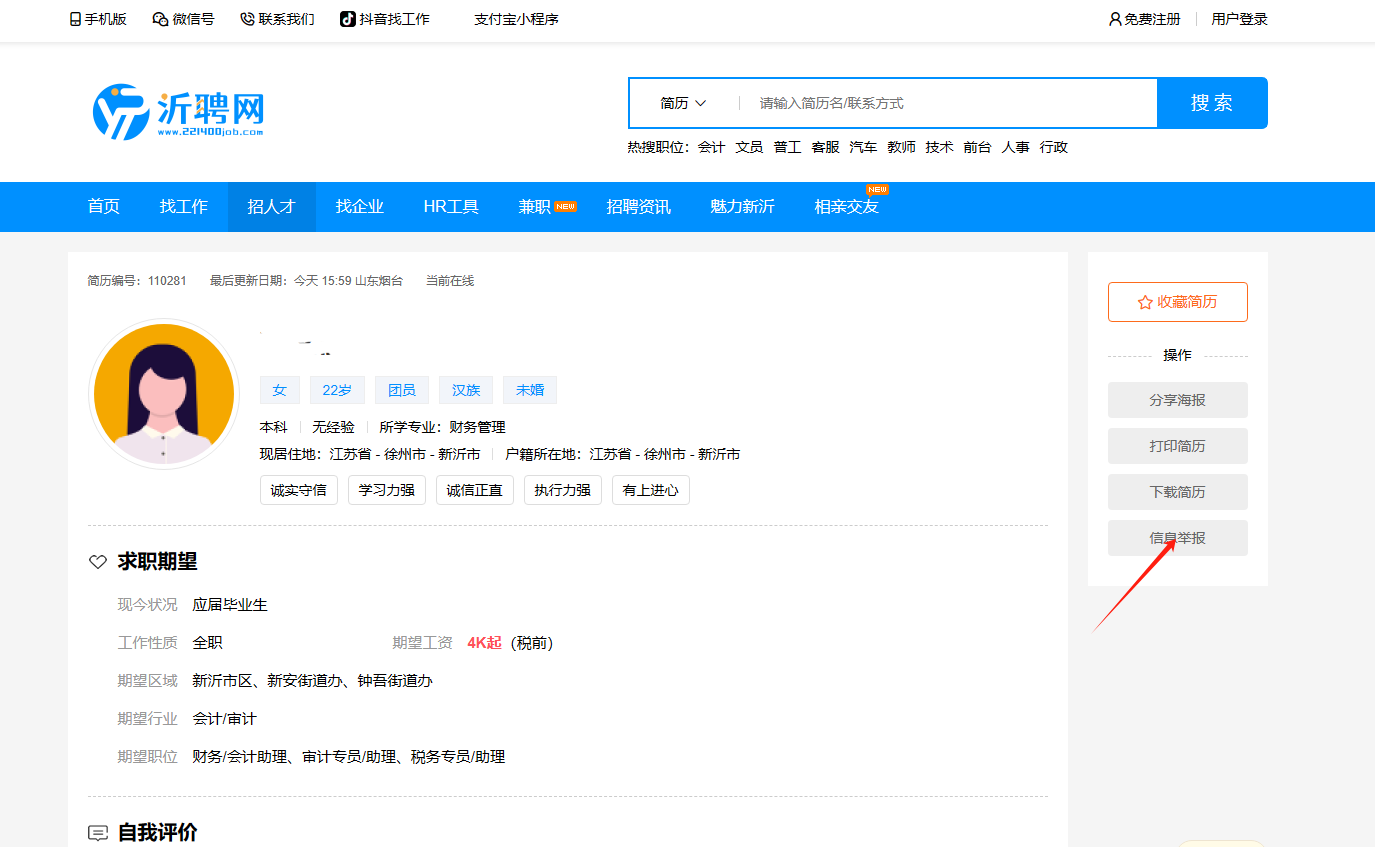This screenshot has height=847, width=1375.
Task: Open 抖音找工作 TikTok link
Action: (385, 19)
